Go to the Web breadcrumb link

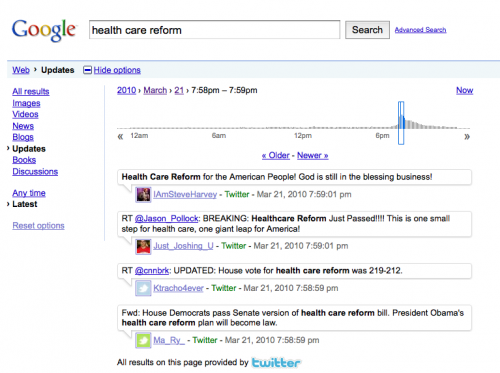coord(21,70)
